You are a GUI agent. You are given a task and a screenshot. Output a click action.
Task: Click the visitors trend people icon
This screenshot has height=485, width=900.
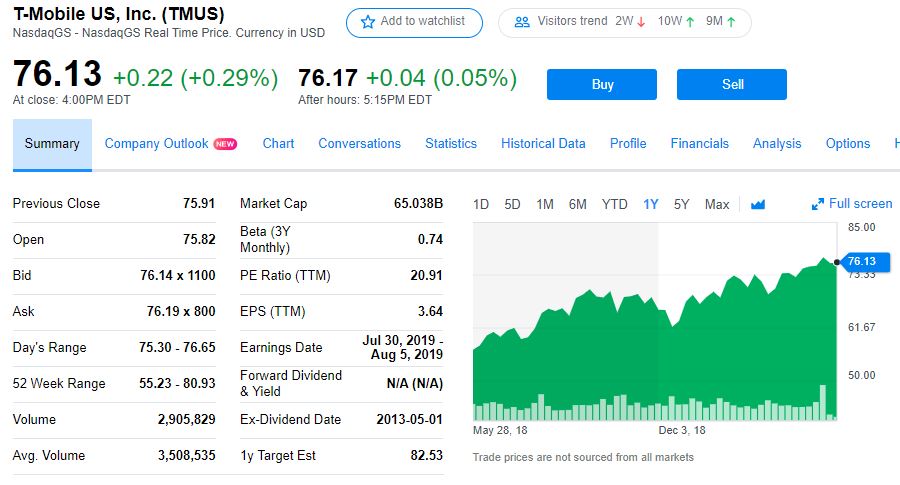[x=522, y=22]
